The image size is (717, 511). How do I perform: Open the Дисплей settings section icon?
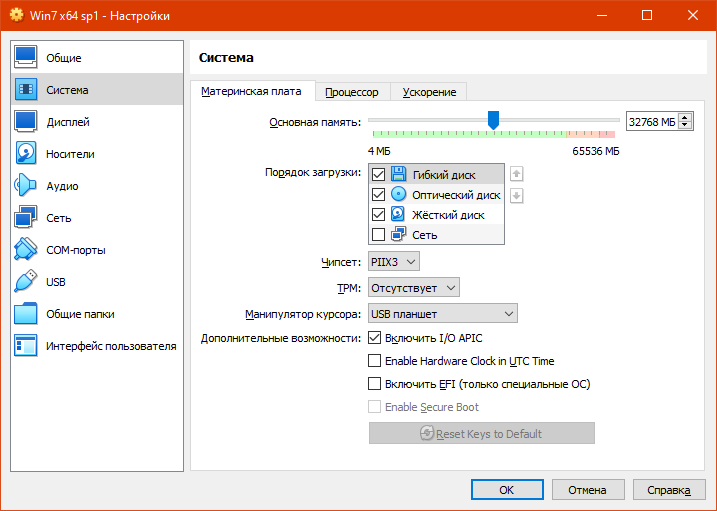26,122
